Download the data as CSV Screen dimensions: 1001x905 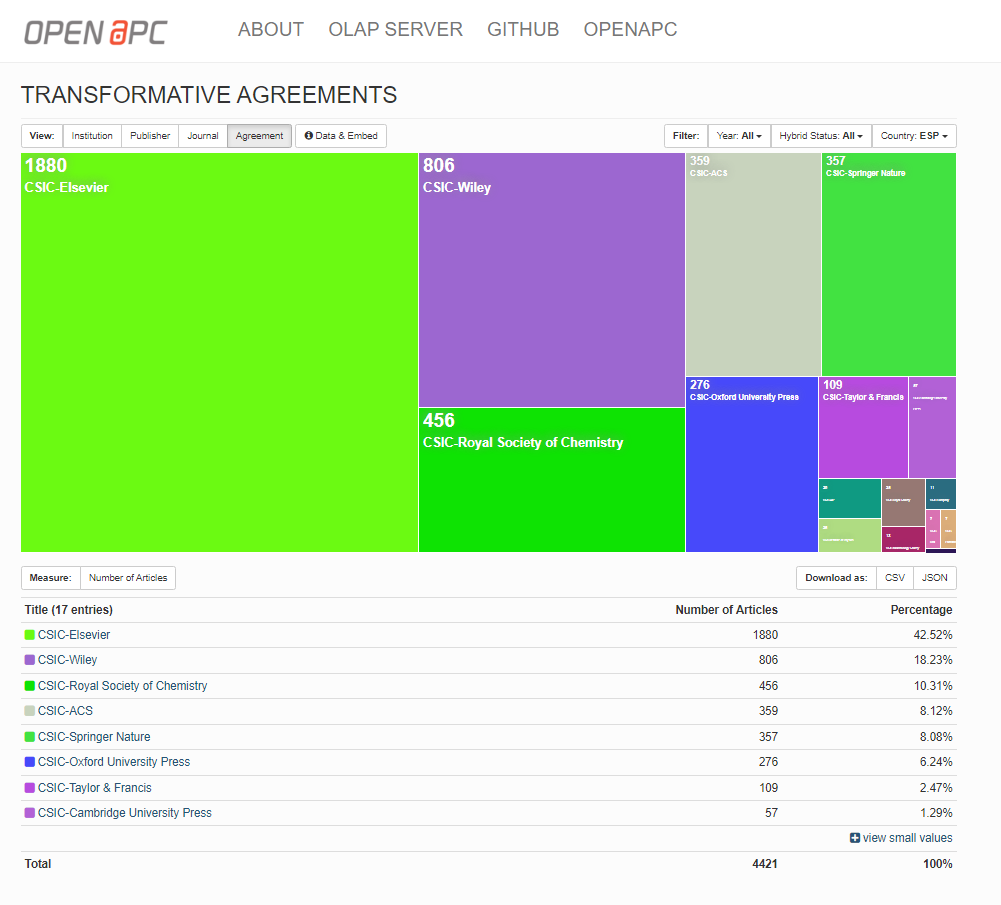coord(894,577)
